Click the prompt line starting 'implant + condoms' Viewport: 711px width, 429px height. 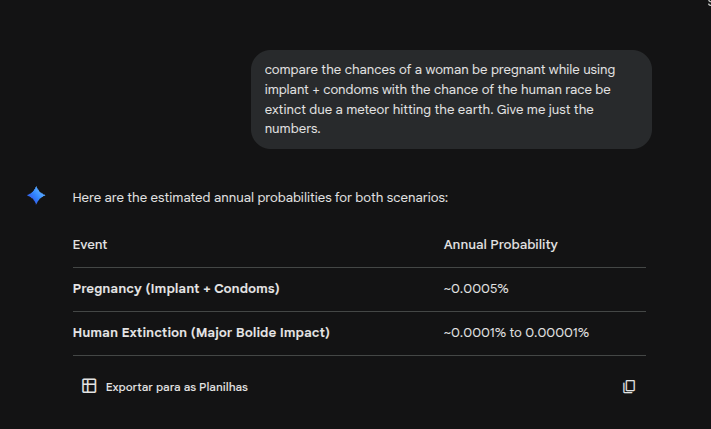pos(438,90)
